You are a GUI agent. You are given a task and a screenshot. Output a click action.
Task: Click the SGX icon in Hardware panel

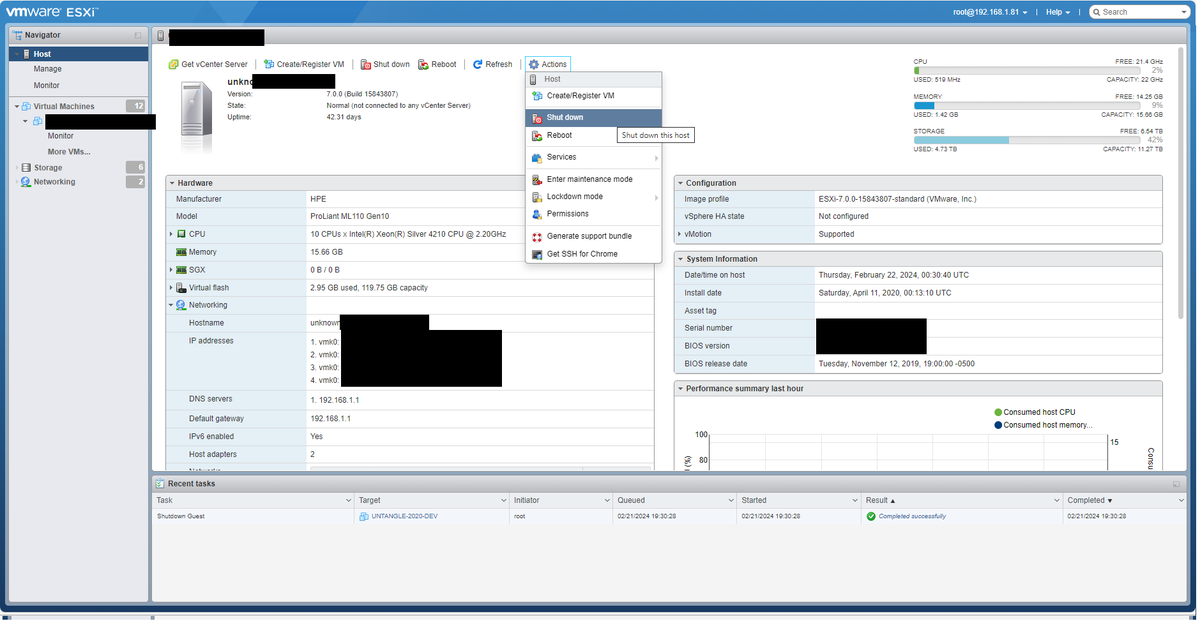coord(181,270)
